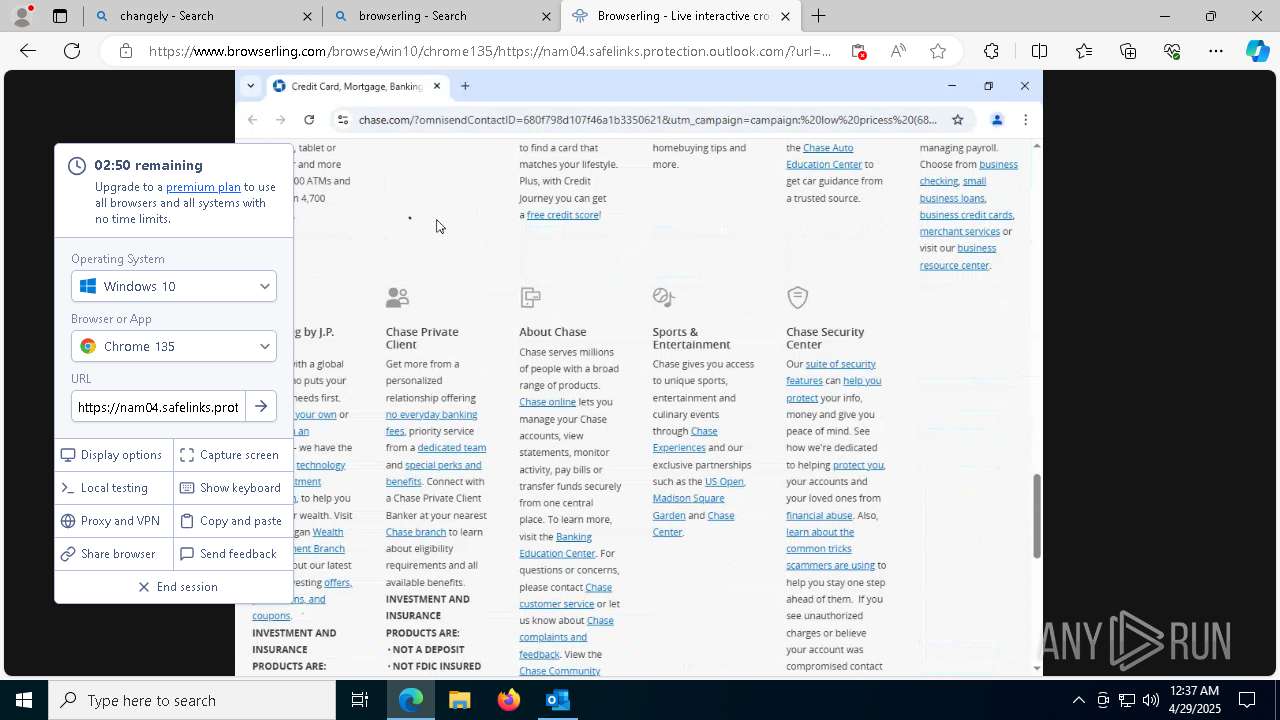Open Copy and paste
The image size is (1280, 720).
pyautogui.click(x=231, y=521)
